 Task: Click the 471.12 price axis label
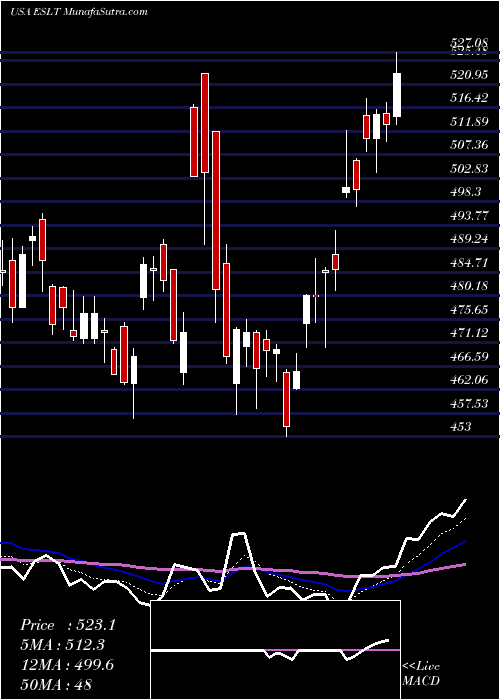click(x=469, y=333)
